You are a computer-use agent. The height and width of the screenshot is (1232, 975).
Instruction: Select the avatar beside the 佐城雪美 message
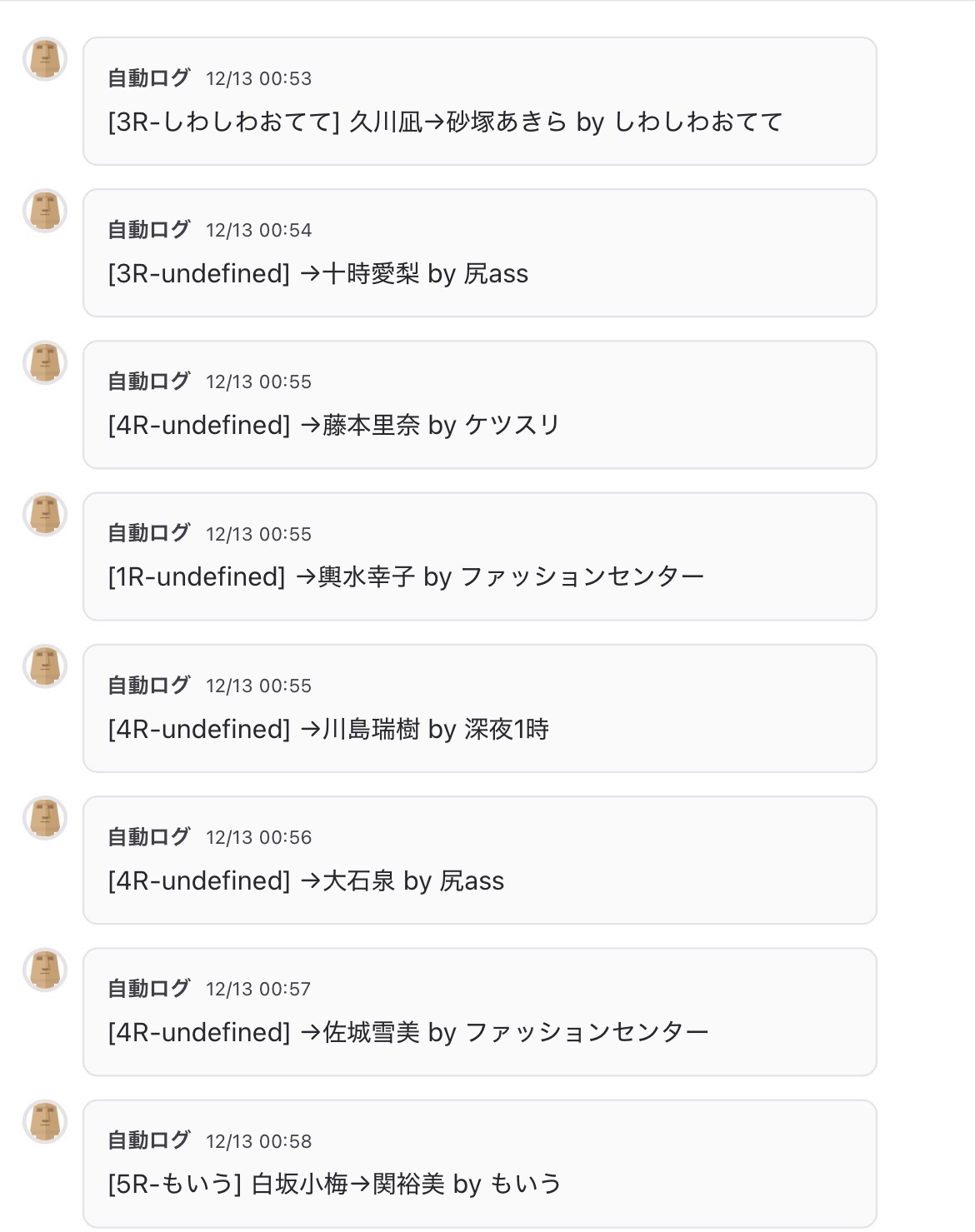[x=45, y=970]
